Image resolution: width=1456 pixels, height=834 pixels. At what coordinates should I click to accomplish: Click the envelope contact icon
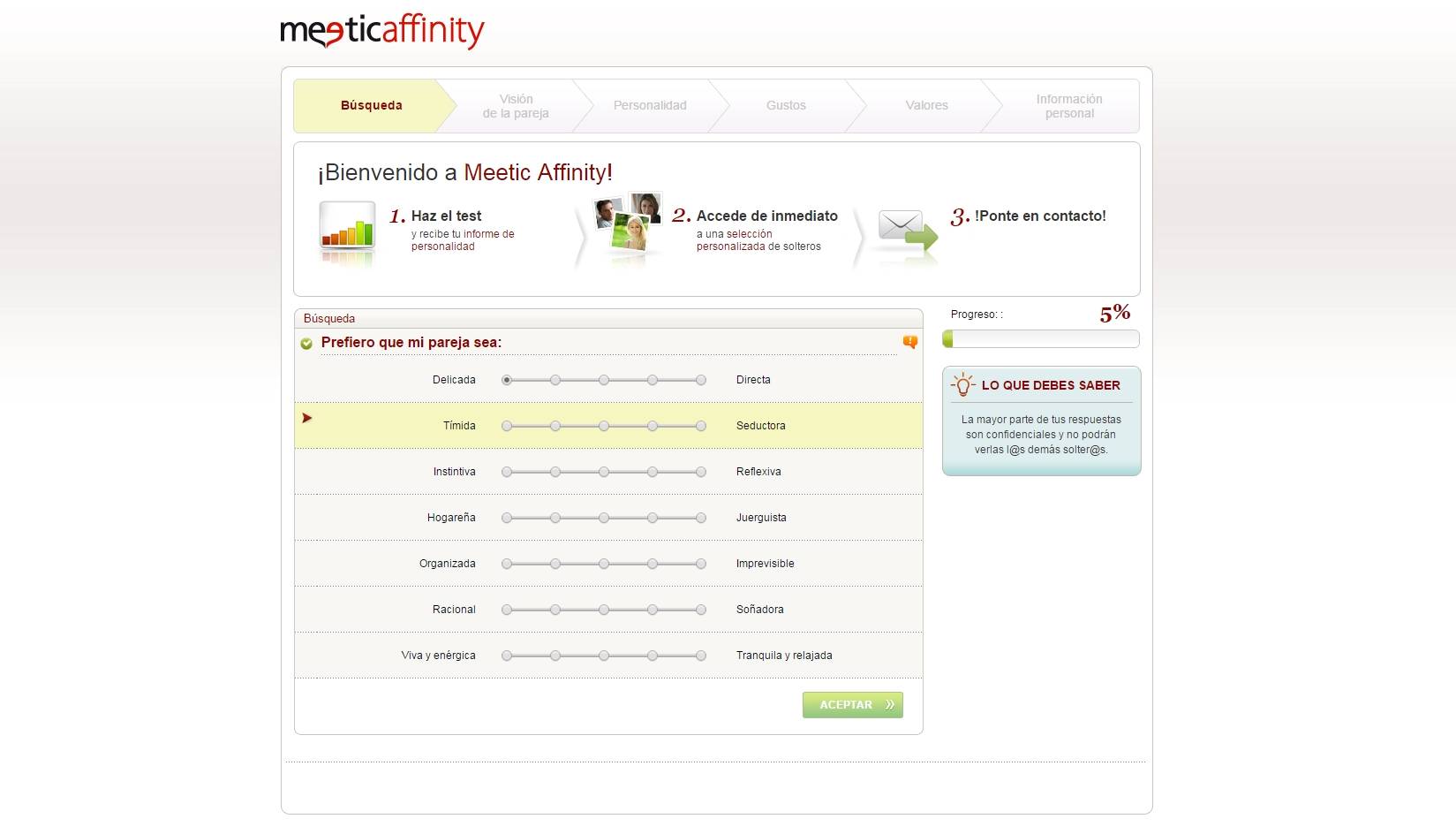coord(908,232)
